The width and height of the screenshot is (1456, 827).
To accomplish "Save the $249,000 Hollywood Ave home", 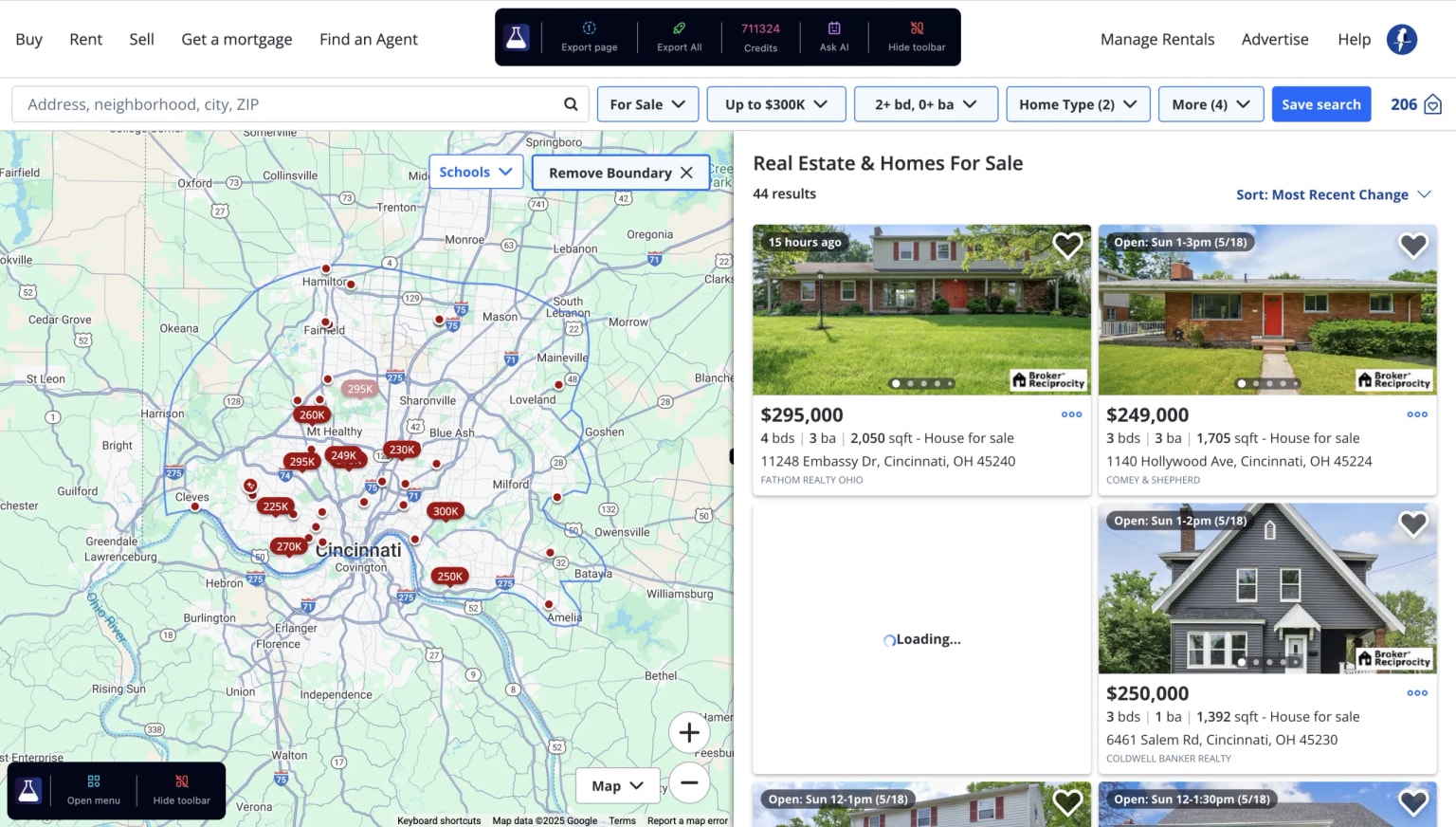I will [x=1412, y=246].
